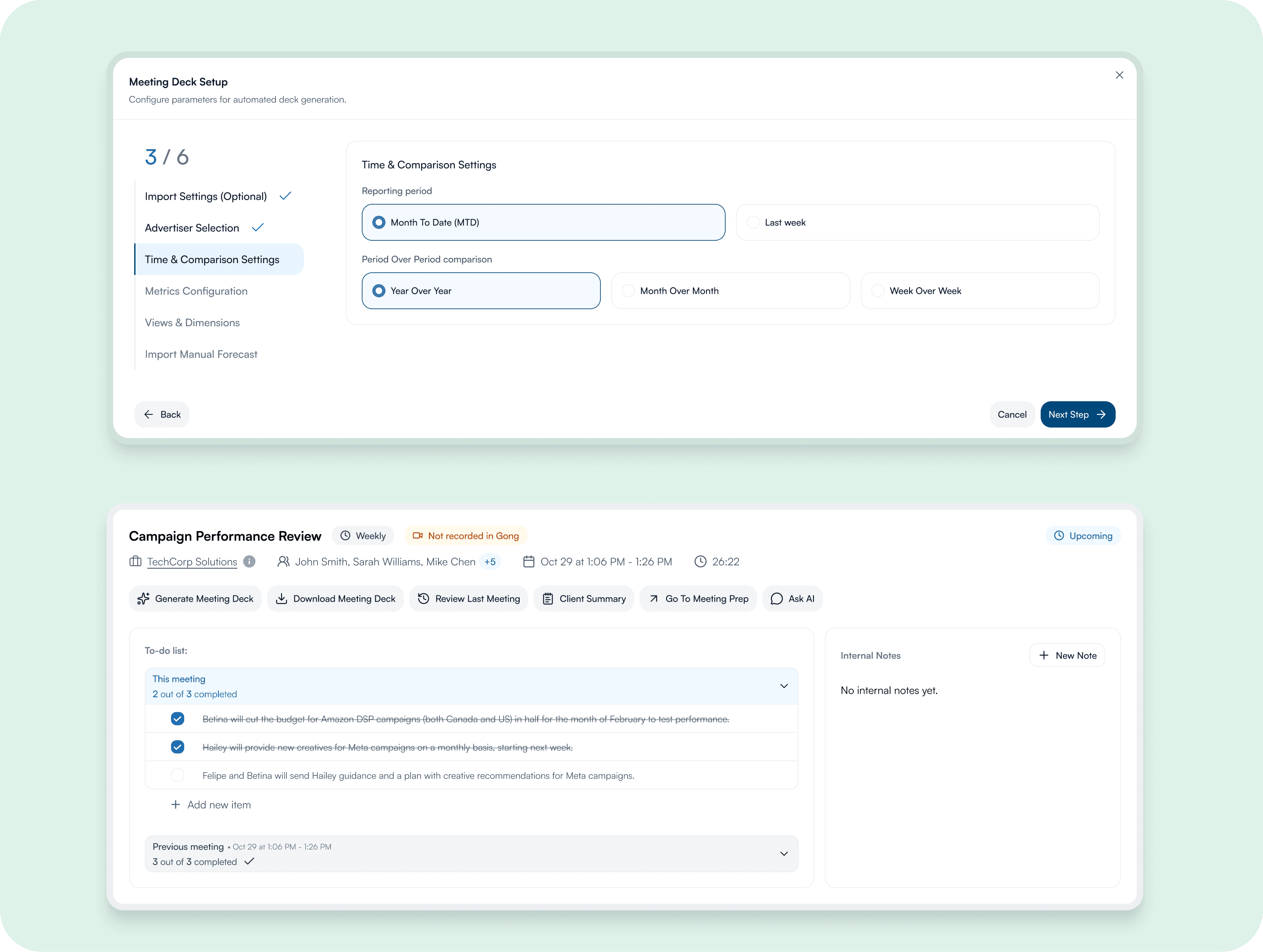Viewport: 1263px width, 952px height.
Task: Go to Views & Dimensions step
Action: [x=192, y=323]
